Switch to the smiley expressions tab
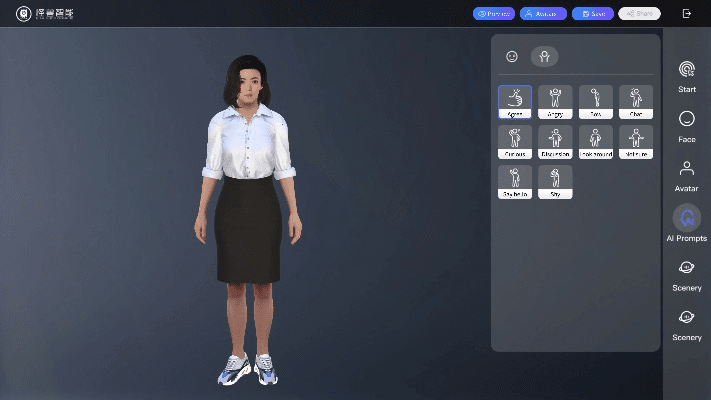 (x=512, y=57)
